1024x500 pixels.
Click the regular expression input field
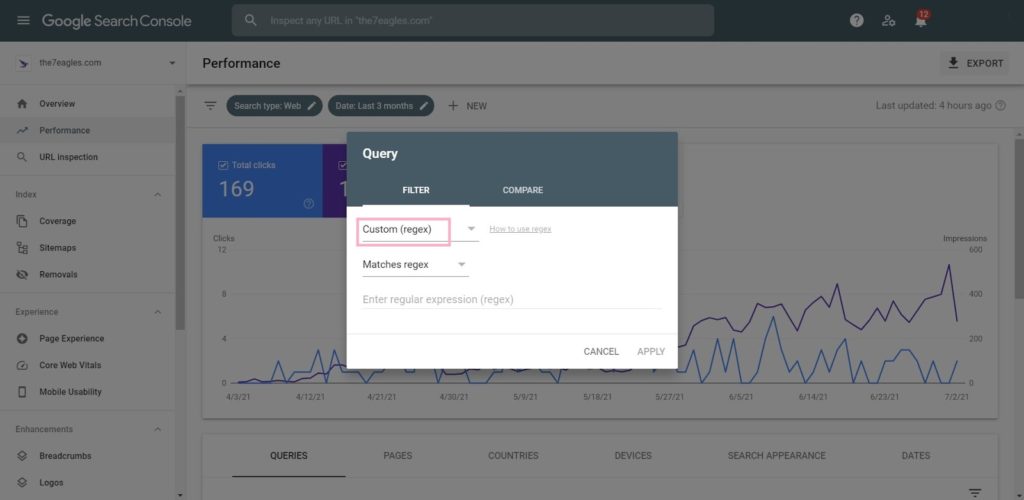click(x=510, y=299)
